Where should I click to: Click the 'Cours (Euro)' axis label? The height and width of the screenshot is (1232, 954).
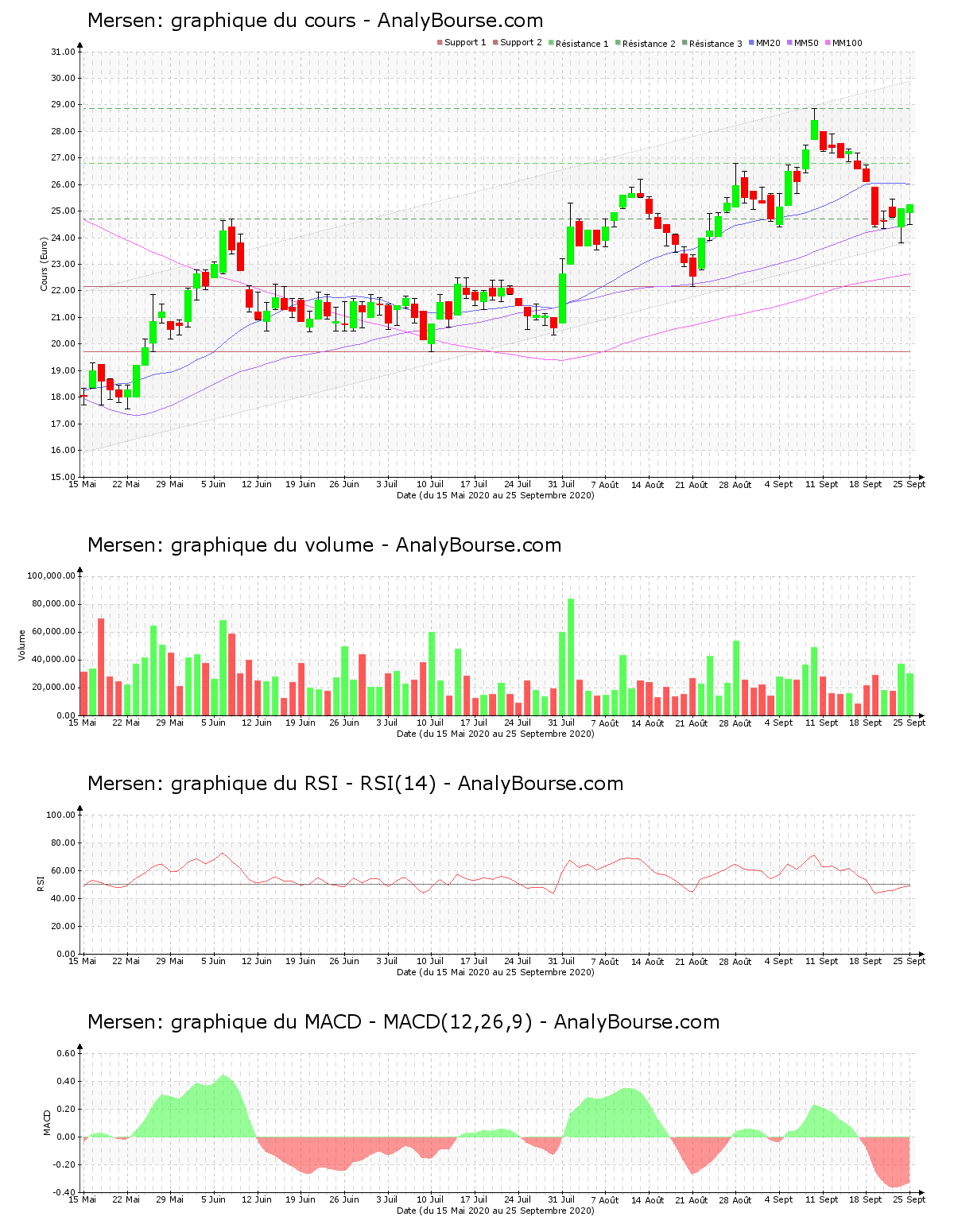tap(45, 264)
